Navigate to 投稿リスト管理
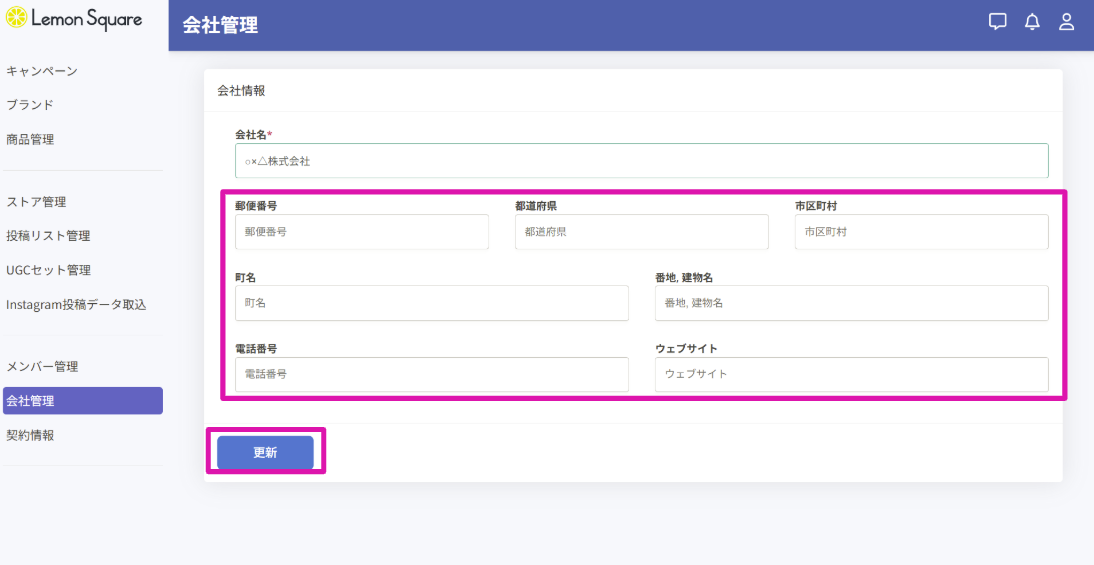Image resolution: width=1094 pixels, height=565 pixels. pos(48,236)
